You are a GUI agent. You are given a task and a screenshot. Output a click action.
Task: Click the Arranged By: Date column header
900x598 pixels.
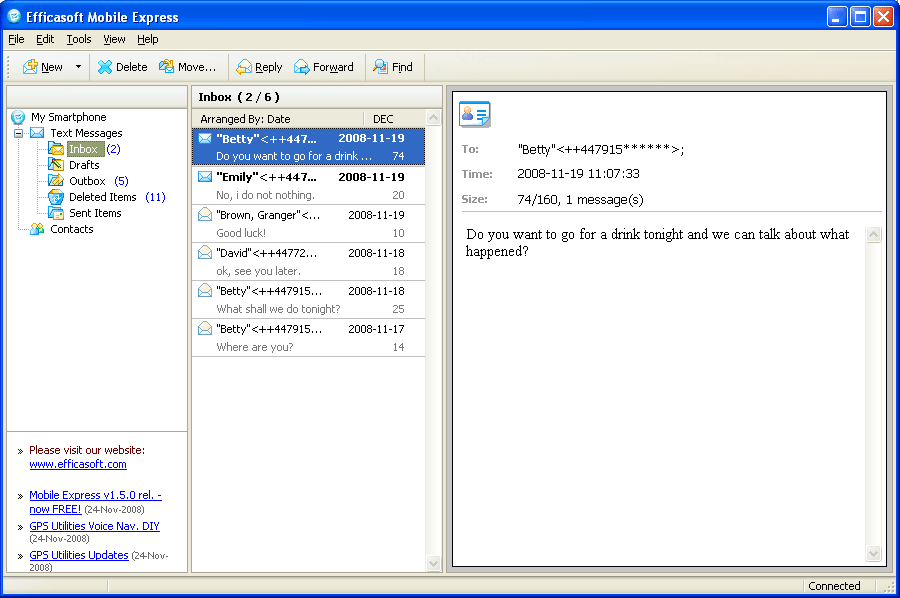coord(276,119)
